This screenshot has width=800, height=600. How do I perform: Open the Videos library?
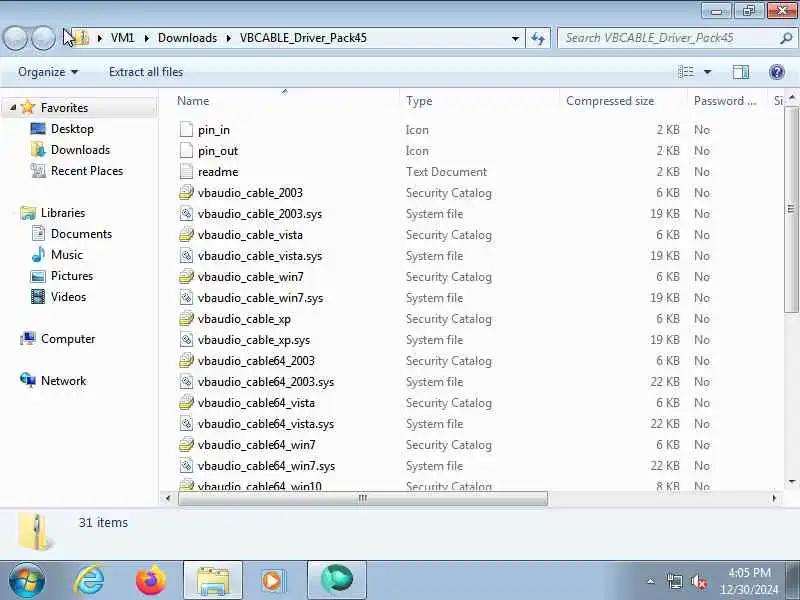(x=68, y=296)
